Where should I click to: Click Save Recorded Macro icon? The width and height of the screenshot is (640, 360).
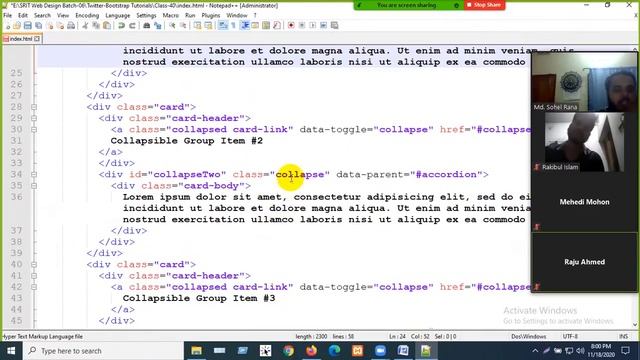334,25
